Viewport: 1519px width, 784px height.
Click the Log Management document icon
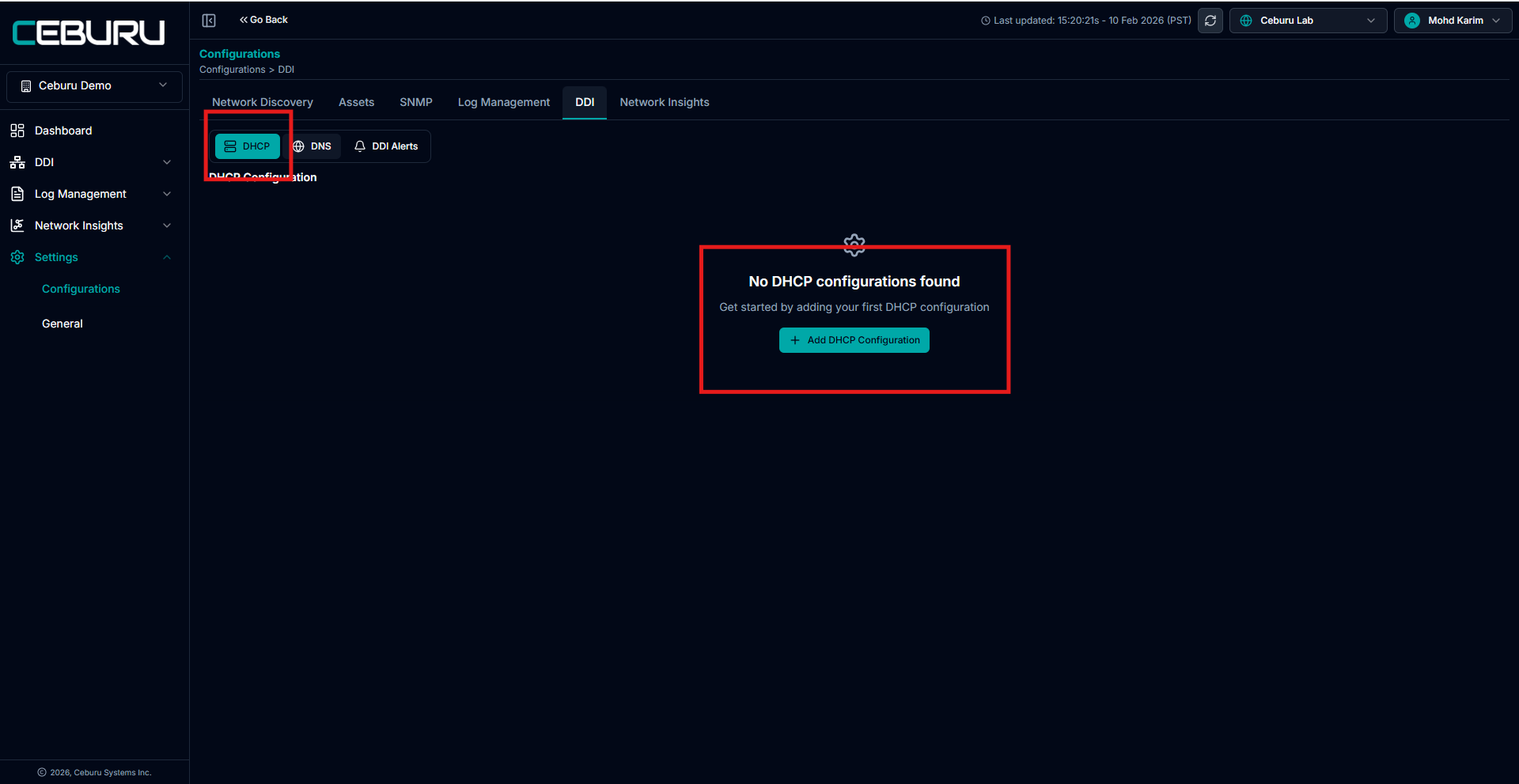pyautogui.click(x=17, y=194)
